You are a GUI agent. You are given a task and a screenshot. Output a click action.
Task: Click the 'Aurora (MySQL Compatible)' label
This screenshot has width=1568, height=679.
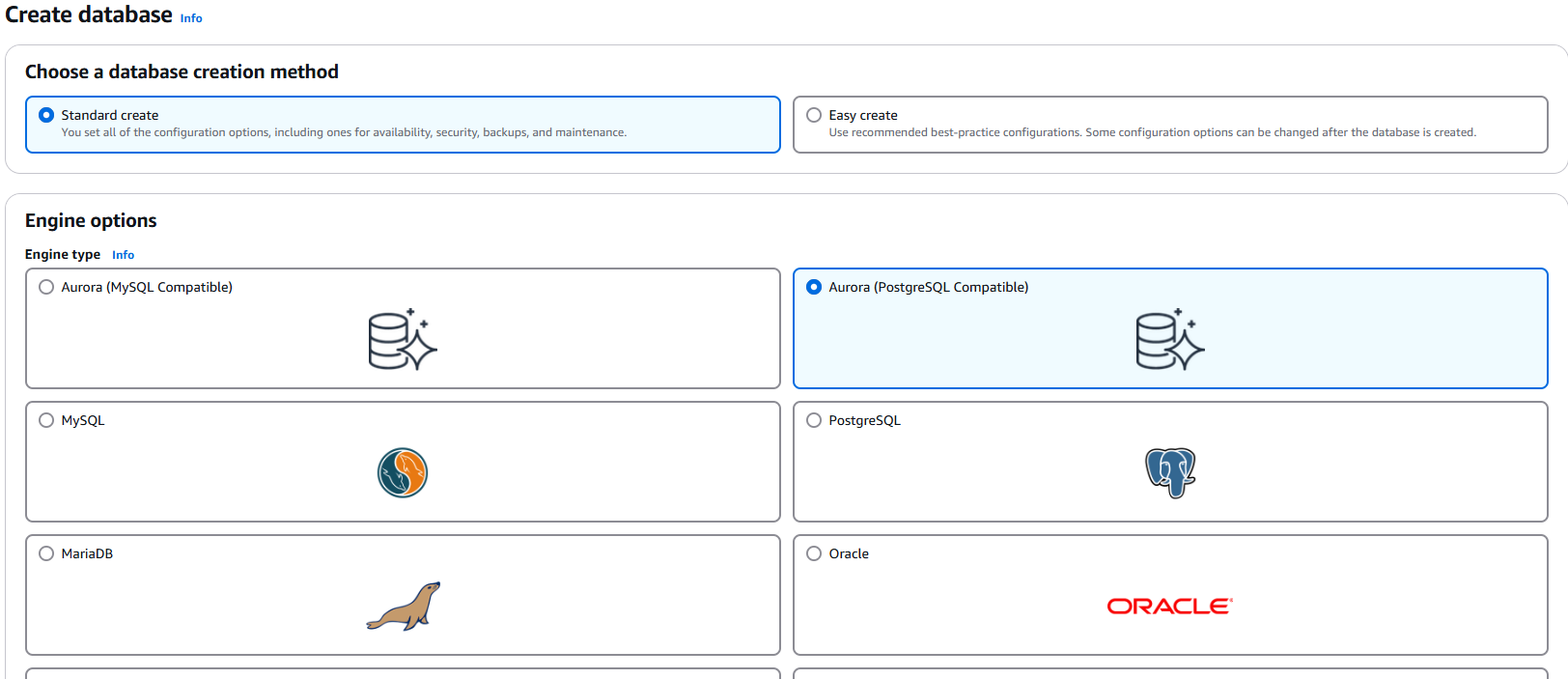[147, 287]
